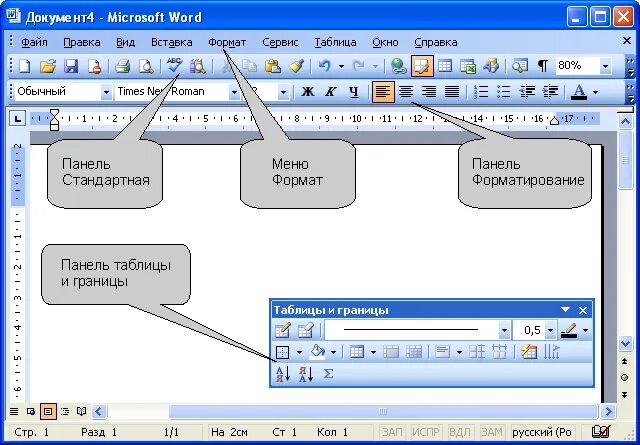Open undo history dropdown arrow

[x=341, y=66]
